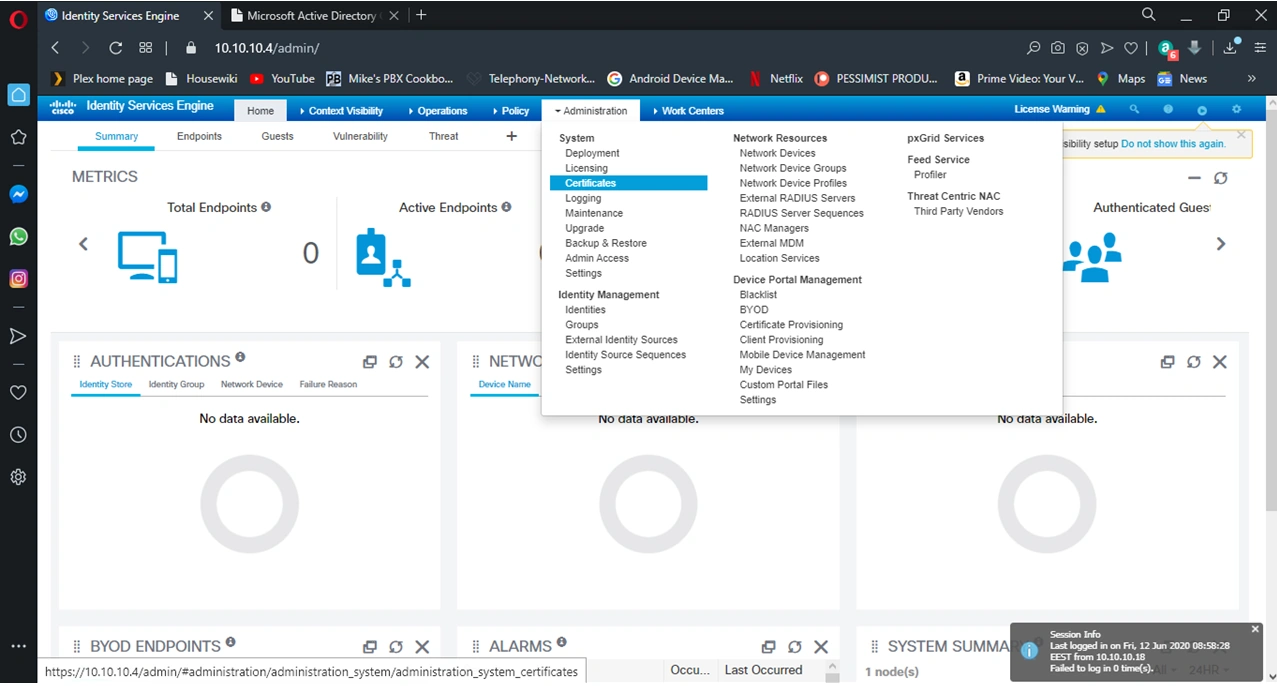Open Certificate Provisioning in Device Portal Management
This screenshot has height=686, width=1277.
click(791, 325)
